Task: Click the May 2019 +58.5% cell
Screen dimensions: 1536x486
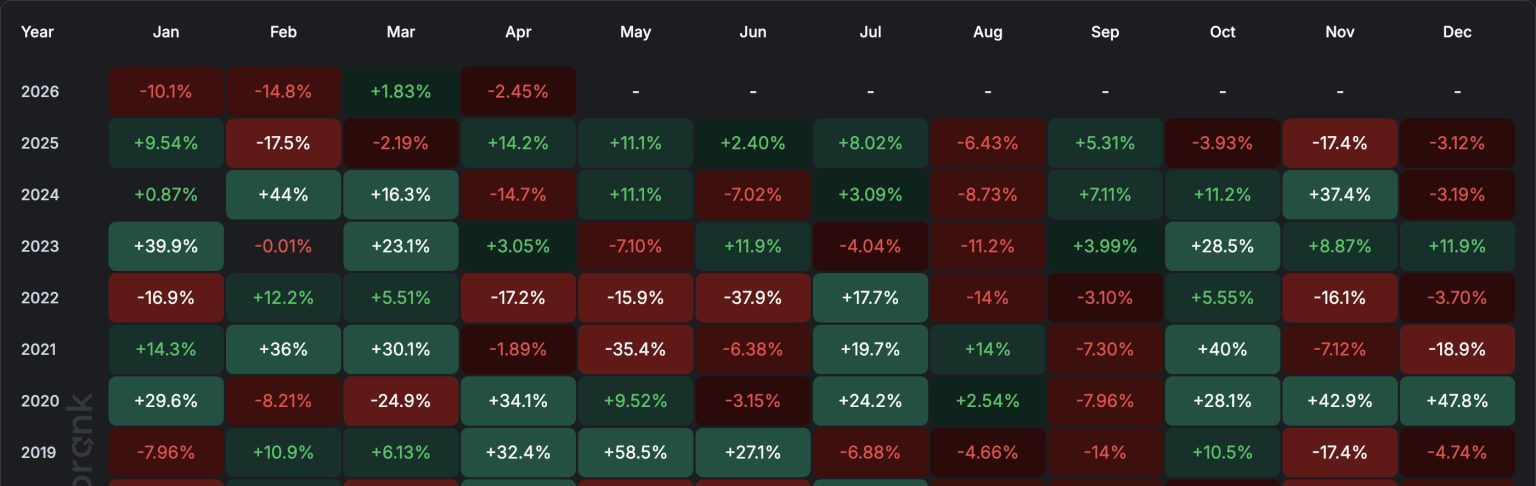Action: (x=635, y=452)
